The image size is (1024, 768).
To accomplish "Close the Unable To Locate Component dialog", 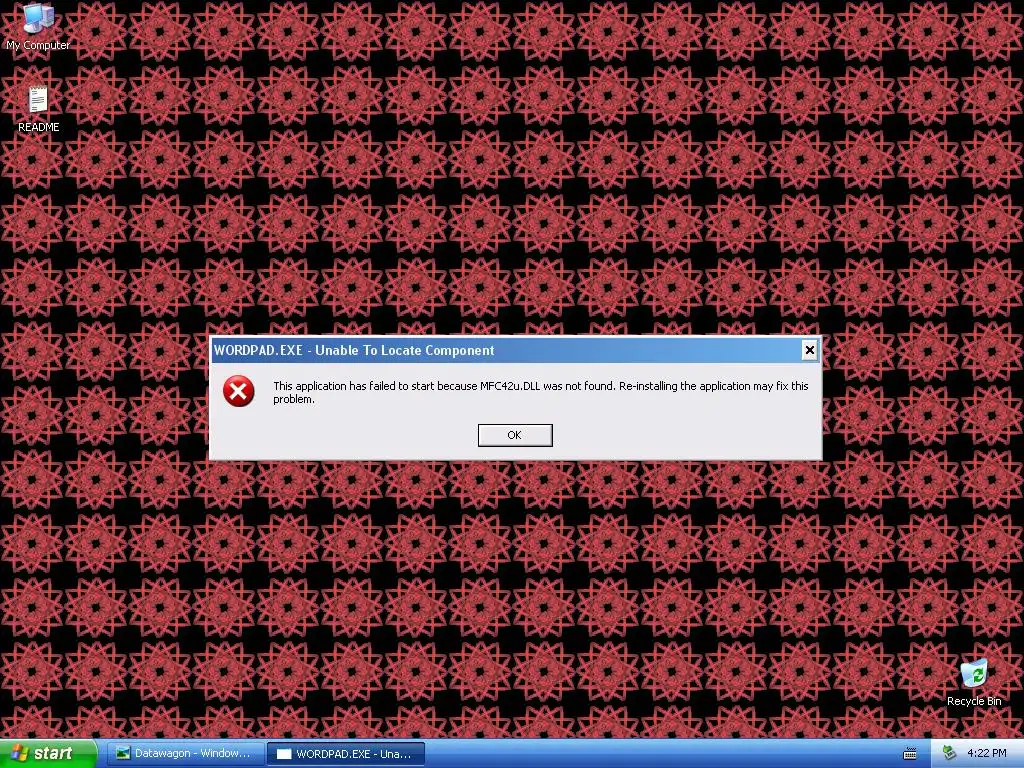I will point(809,350).
